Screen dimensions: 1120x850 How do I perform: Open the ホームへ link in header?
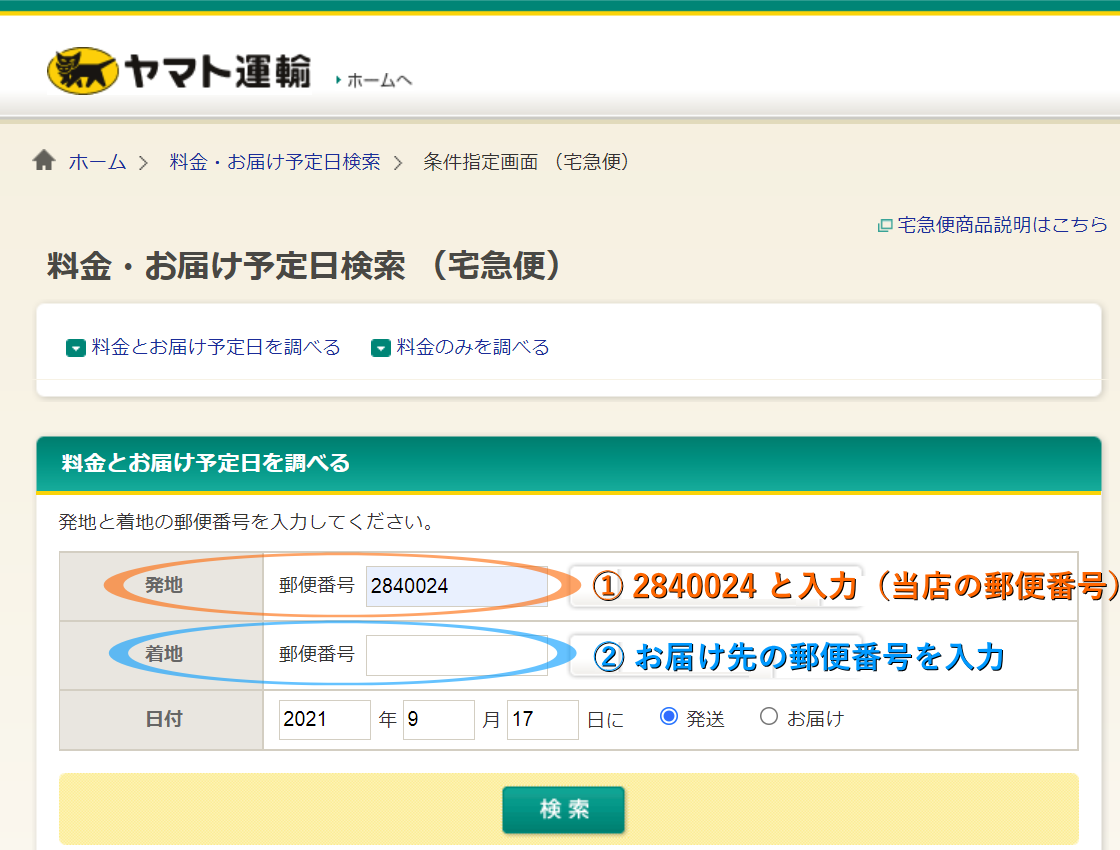coord(379,80)
